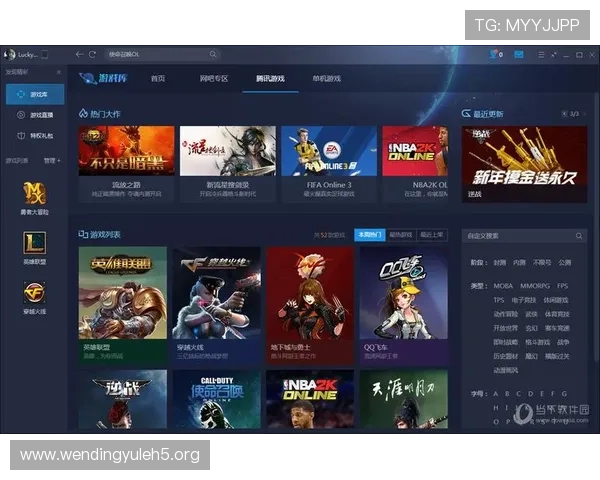Image resolution: width=600 pixels, height=480 pixels.
Task: Open the mail envelope icon in title bar
Action: (519, 54)
